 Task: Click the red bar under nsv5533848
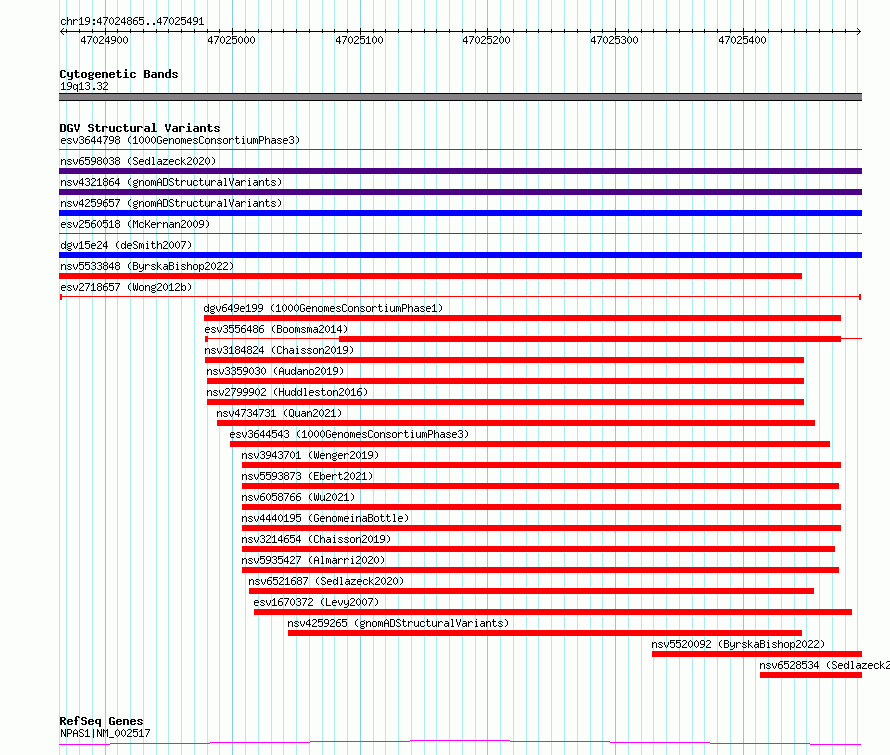pyautogui.click(x=430, y=276)
